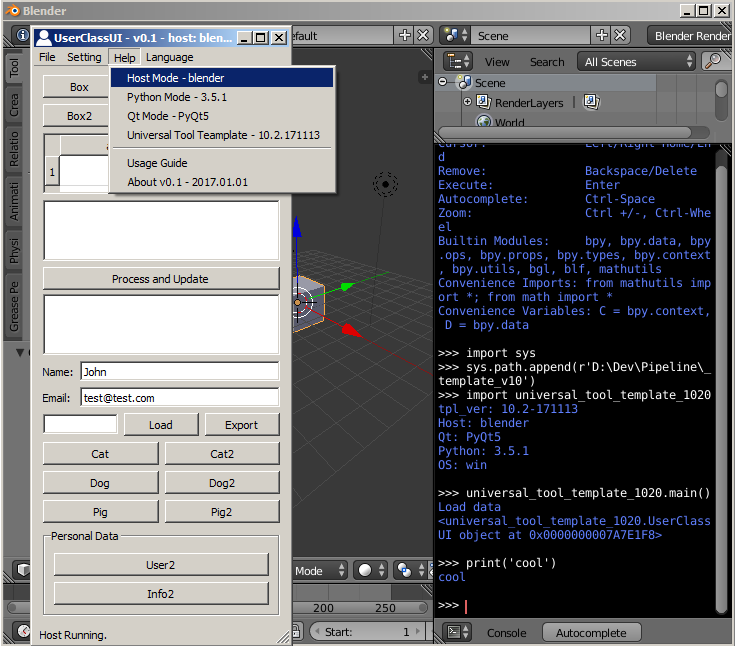Open the All Scenes display mode dropdown
Viewport: 735px width, 646px height.
pos(636,61)
